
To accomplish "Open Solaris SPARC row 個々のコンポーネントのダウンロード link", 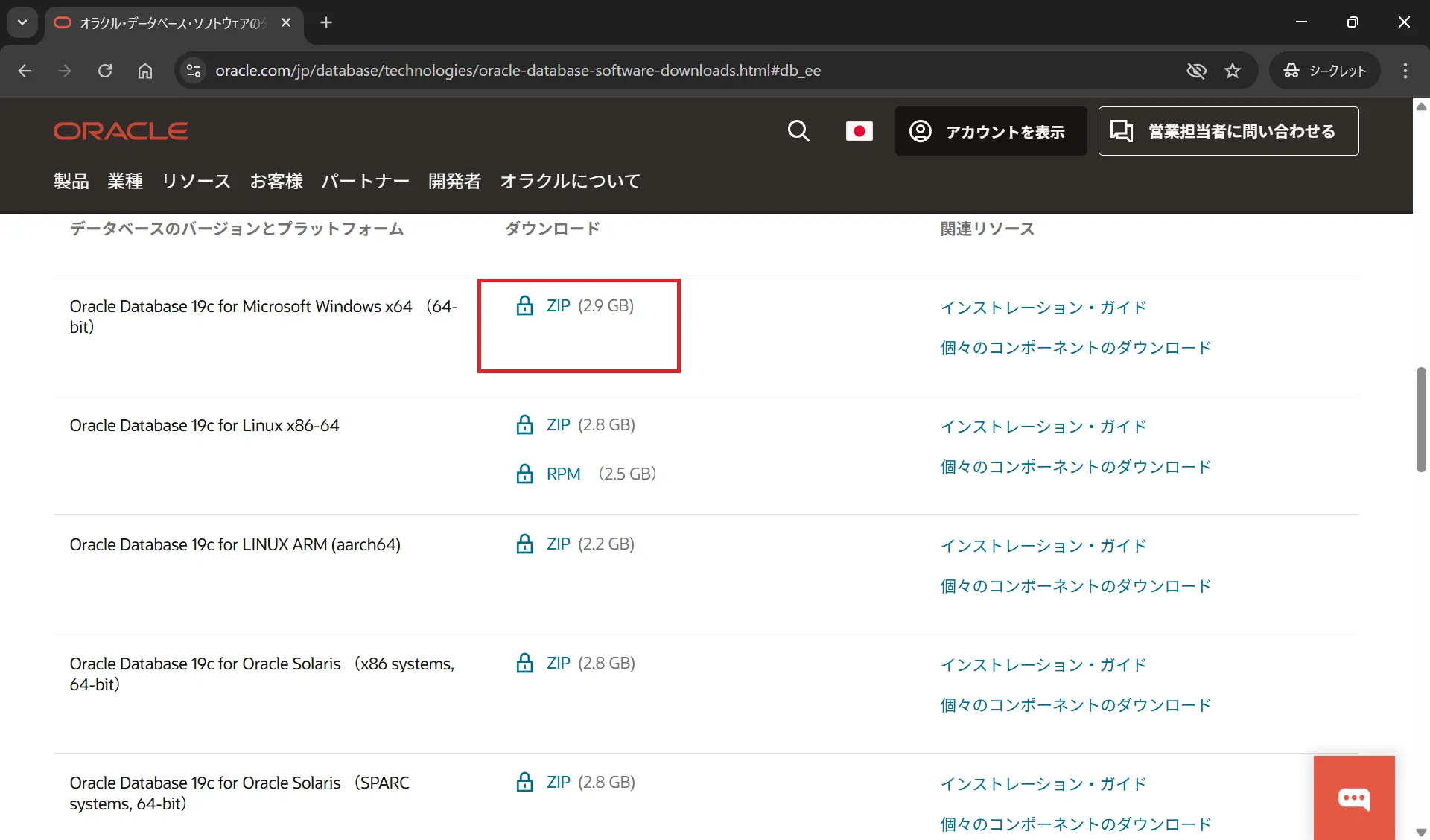I will point(1075,824).
